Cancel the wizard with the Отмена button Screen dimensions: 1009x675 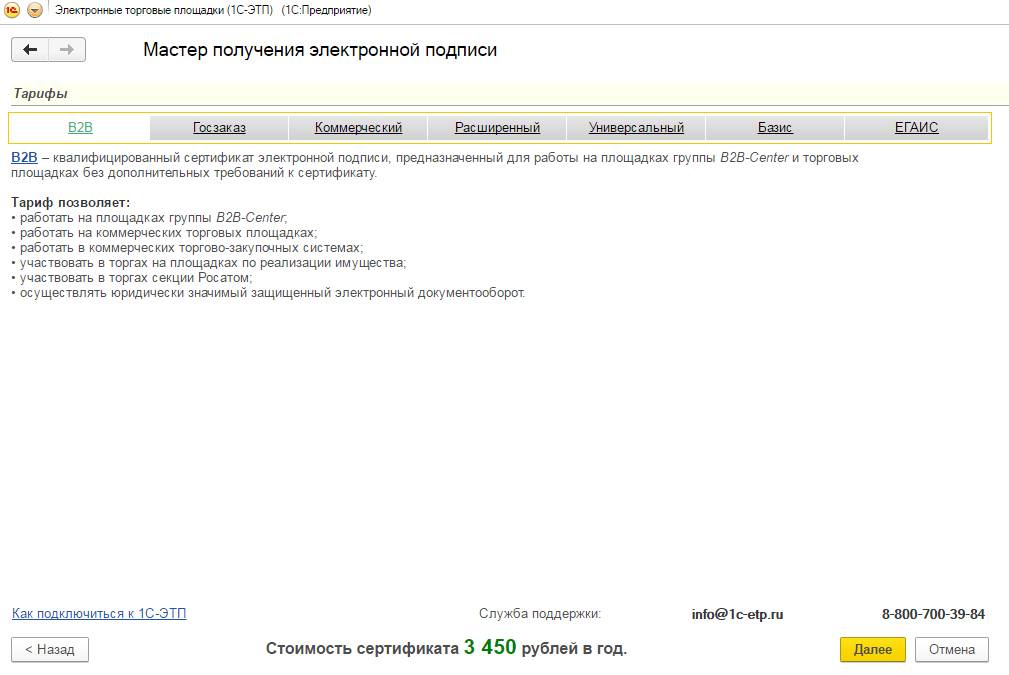click(952, 649)
